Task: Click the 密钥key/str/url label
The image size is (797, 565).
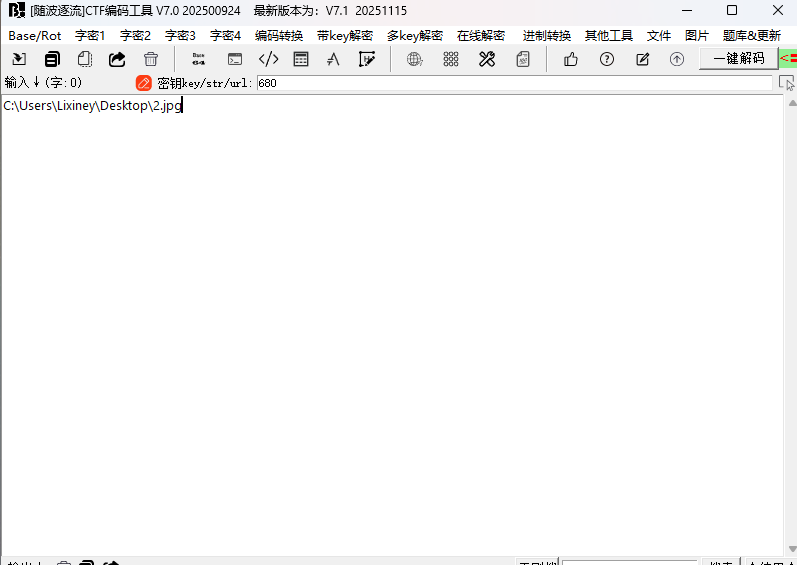Action: [x=205, y=83]
